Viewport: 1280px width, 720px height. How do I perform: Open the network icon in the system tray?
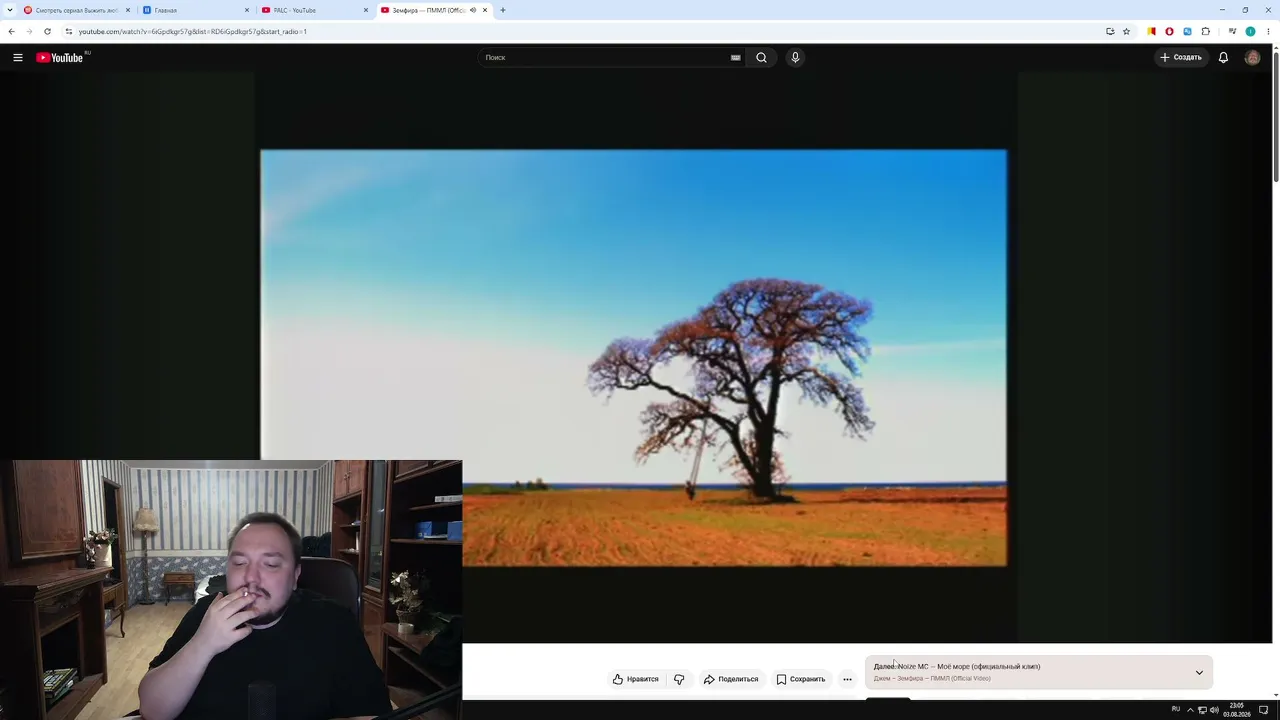point(1202,710)
